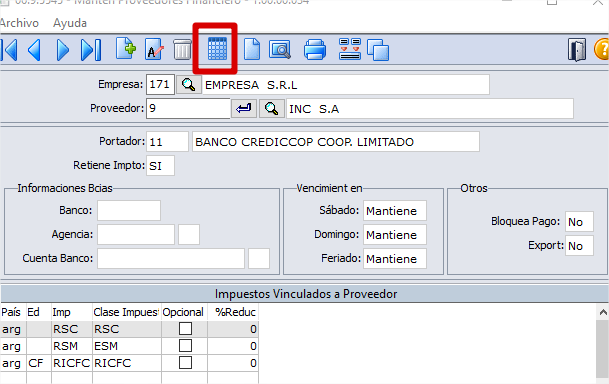Click the Clase Impues column header
Viewport: 609px width, 384px height.
point(126,312)
